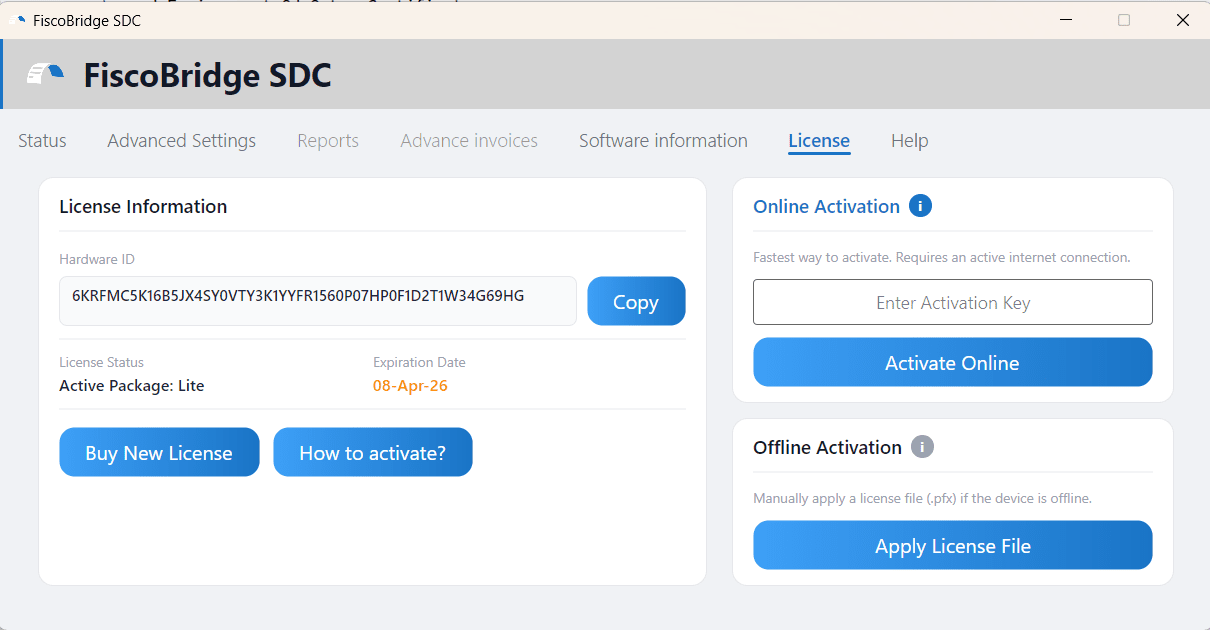Click the Offline Activation heading
The image size is (1210, 630).
(x=827, y=447)
